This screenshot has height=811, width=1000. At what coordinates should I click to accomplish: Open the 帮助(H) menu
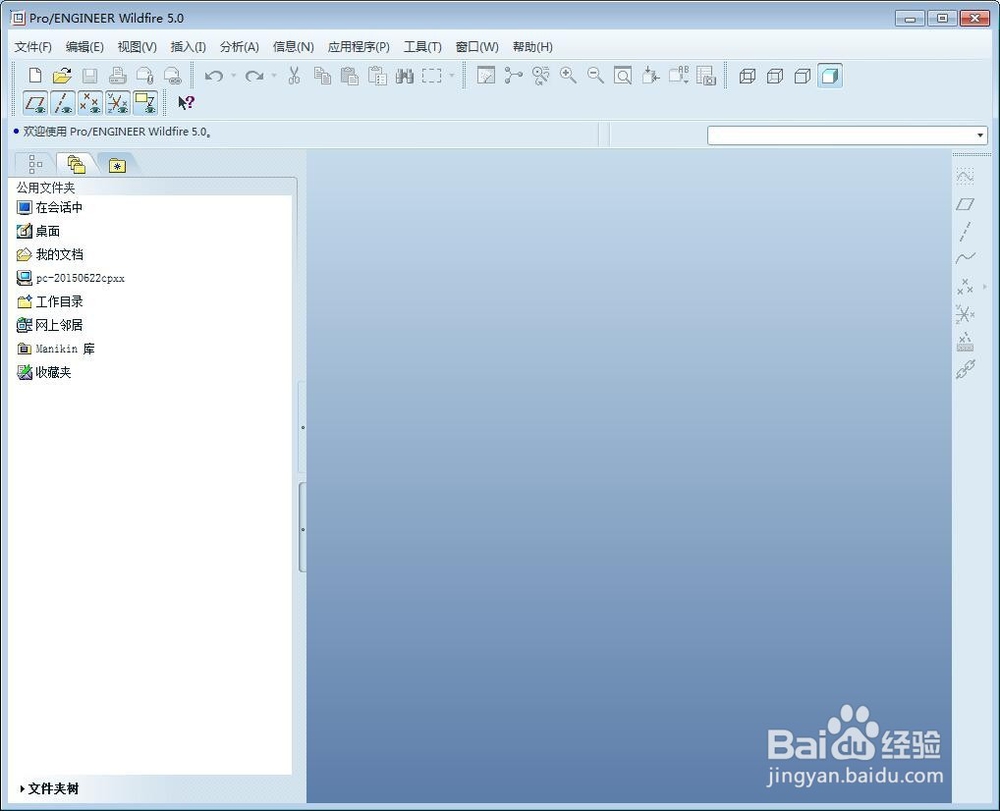[533, 47]
